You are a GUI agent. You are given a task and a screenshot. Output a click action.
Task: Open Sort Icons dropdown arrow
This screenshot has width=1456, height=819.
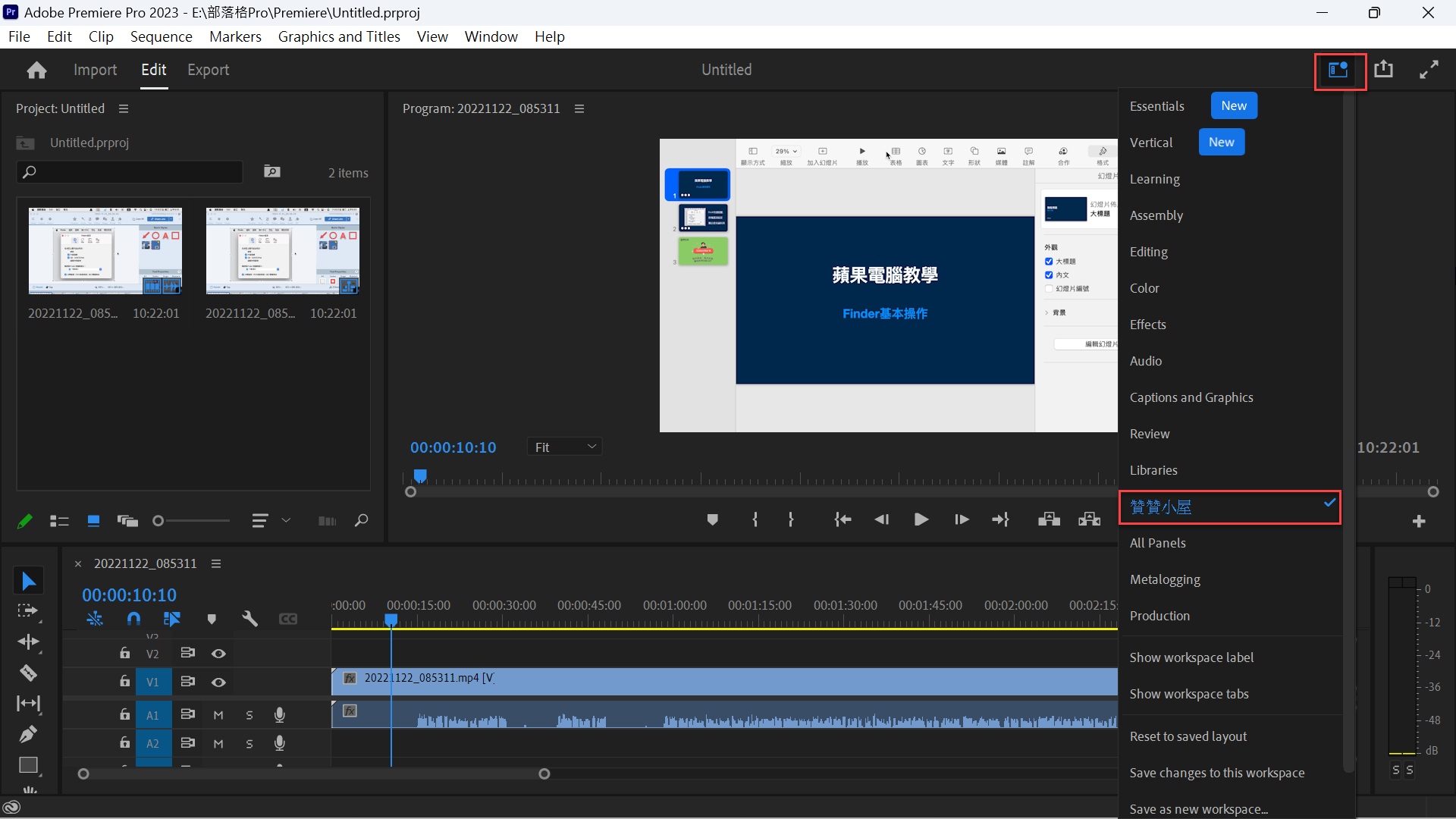[286, 521]
